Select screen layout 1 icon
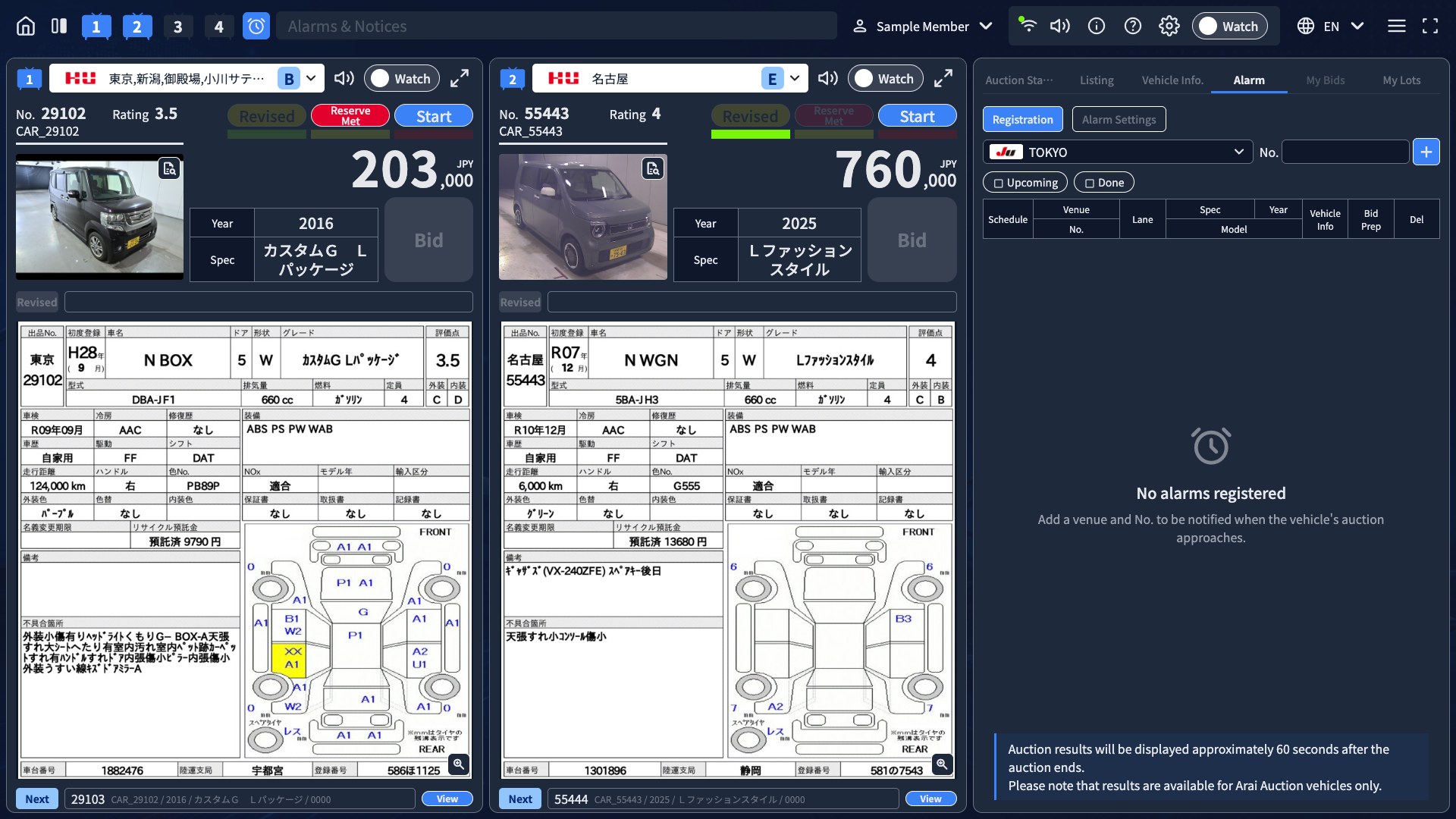 click(96, 27)
